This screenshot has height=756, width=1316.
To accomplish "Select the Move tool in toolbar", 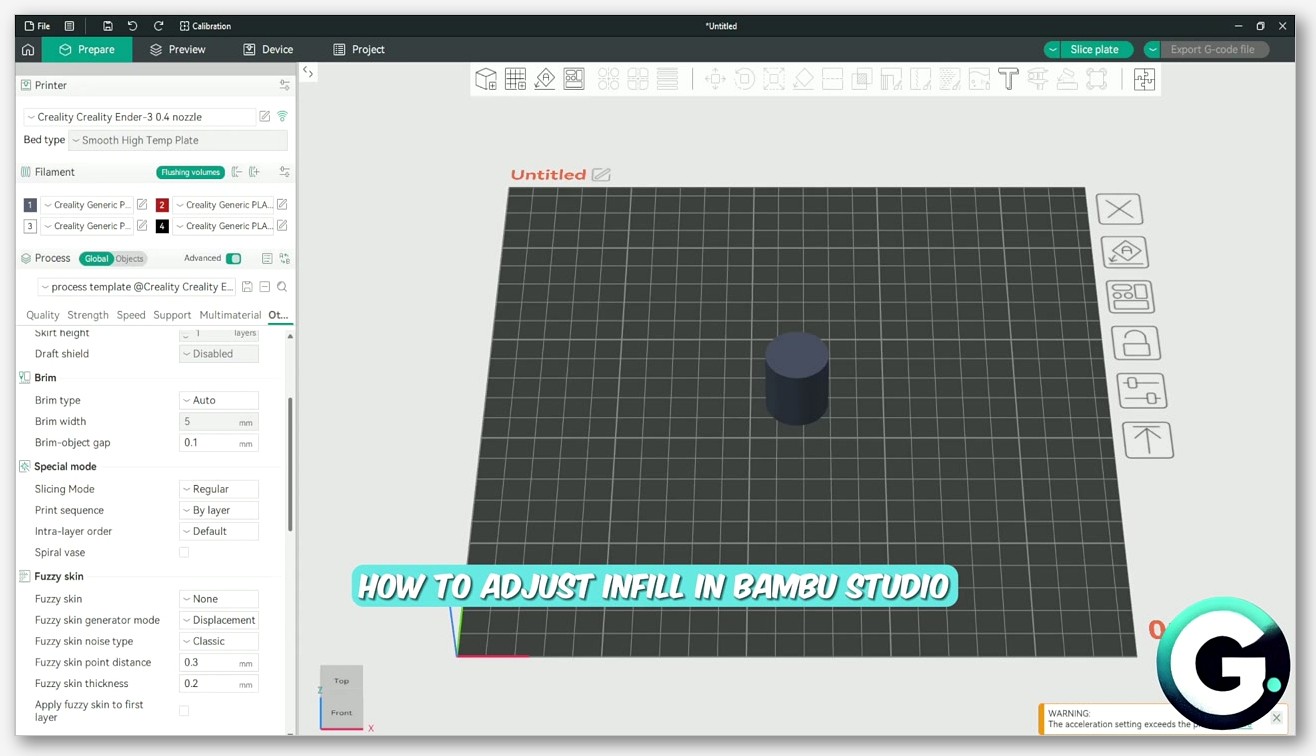I will point(715,79).
